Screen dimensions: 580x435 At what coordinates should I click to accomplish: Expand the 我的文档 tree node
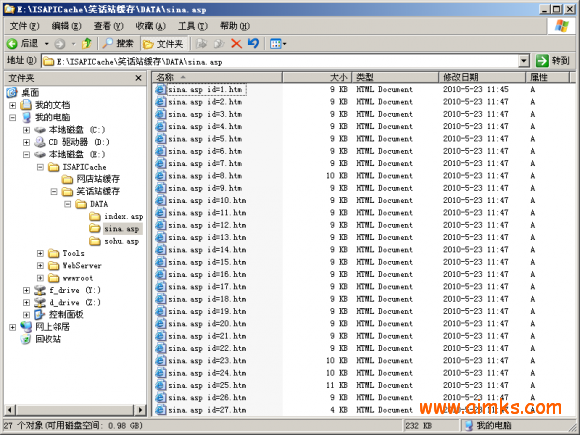pos(12,105)
